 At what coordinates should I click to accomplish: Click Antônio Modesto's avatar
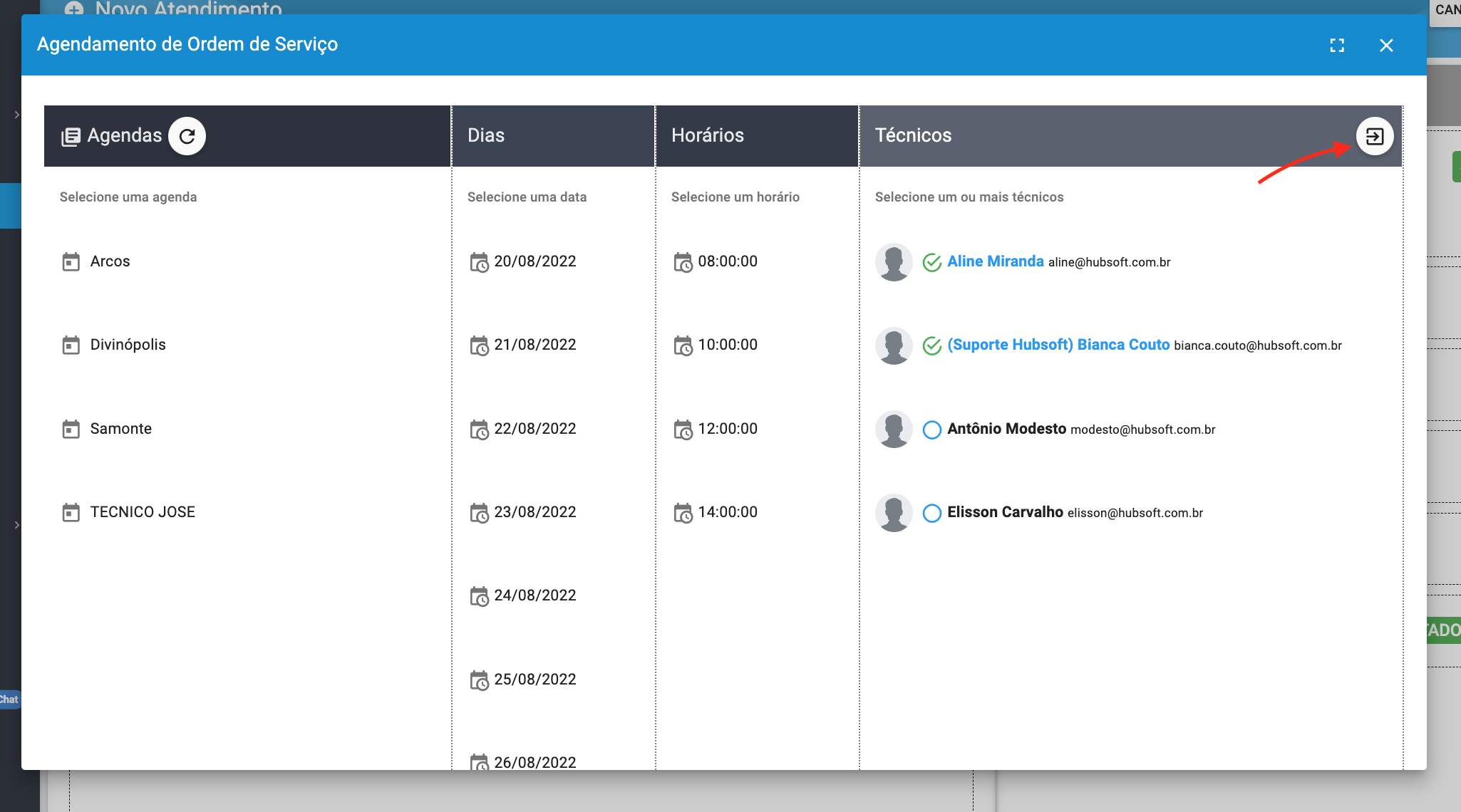point(894,430)
